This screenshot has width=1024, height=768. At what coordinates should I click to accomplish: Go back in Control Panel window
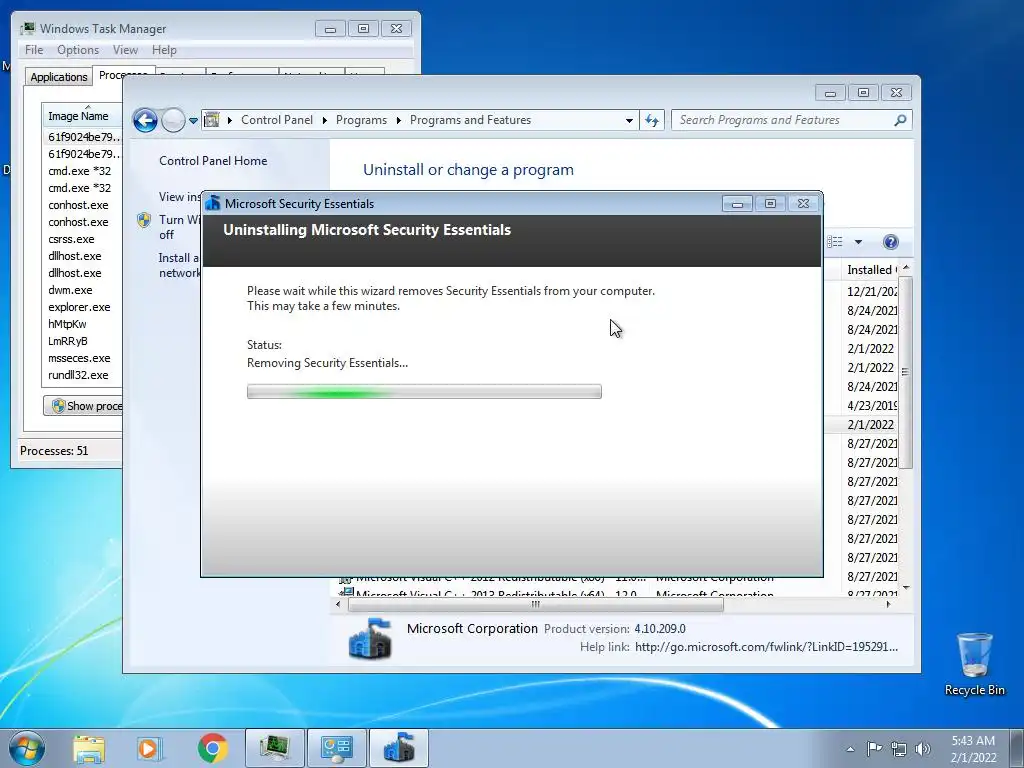click(145, 120)
